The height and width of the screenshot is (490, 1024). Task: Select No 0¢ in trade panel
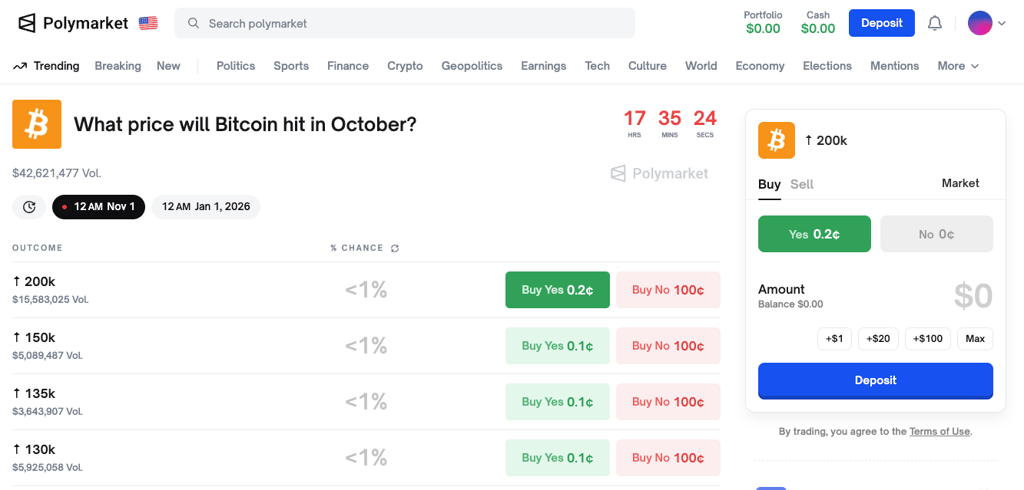pos(936,234)
